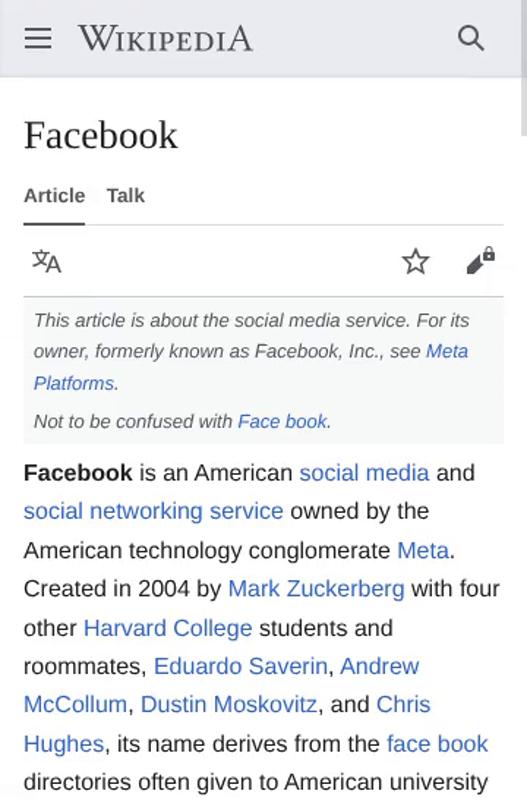Open the Eduardo Saverin link

[240, 666]
